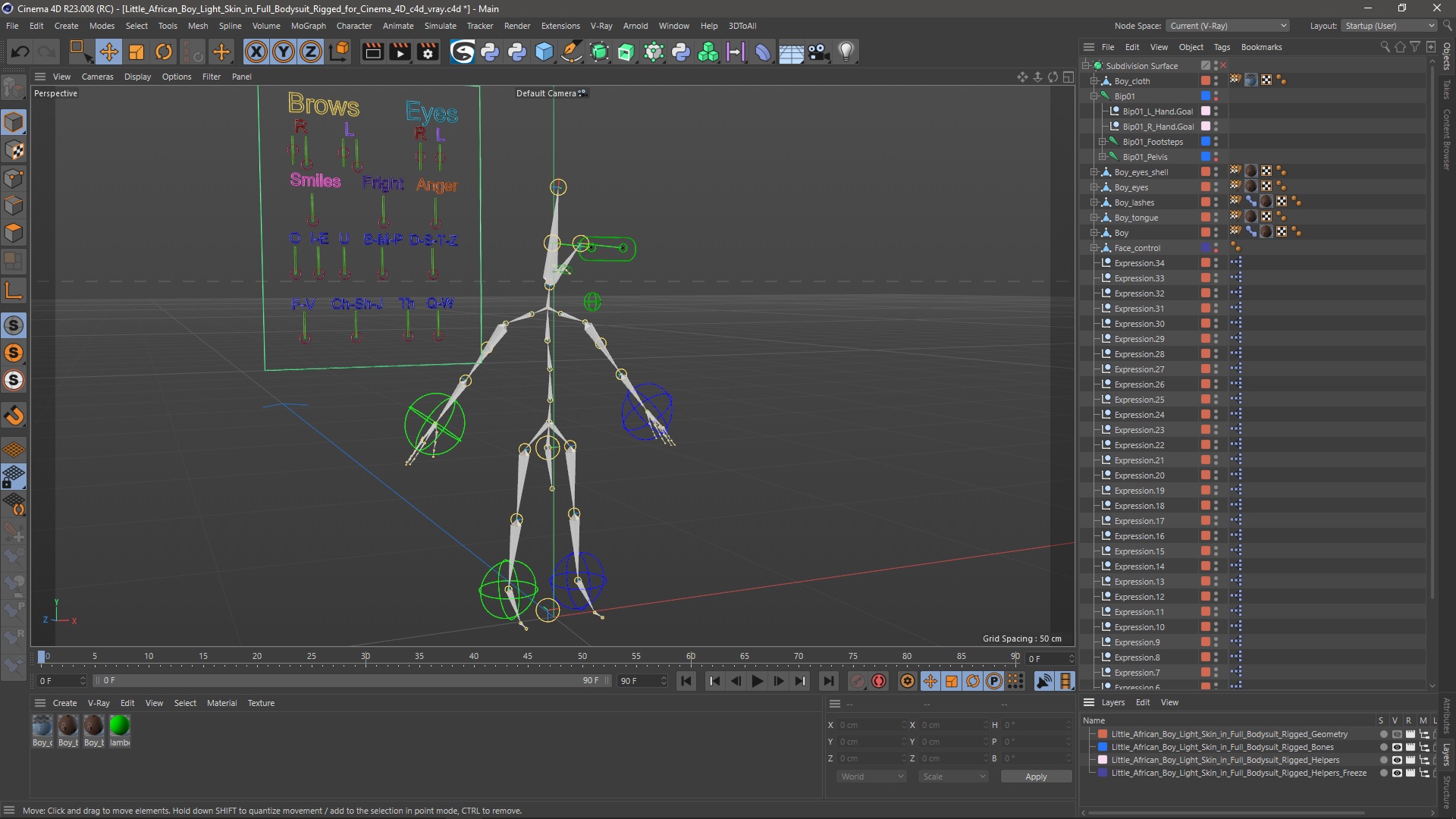Image resolution: width=1456 pixels, height=819 pixels.
Task: Go to start of animation
Action: pyautogui.click(x=686, y=681)
